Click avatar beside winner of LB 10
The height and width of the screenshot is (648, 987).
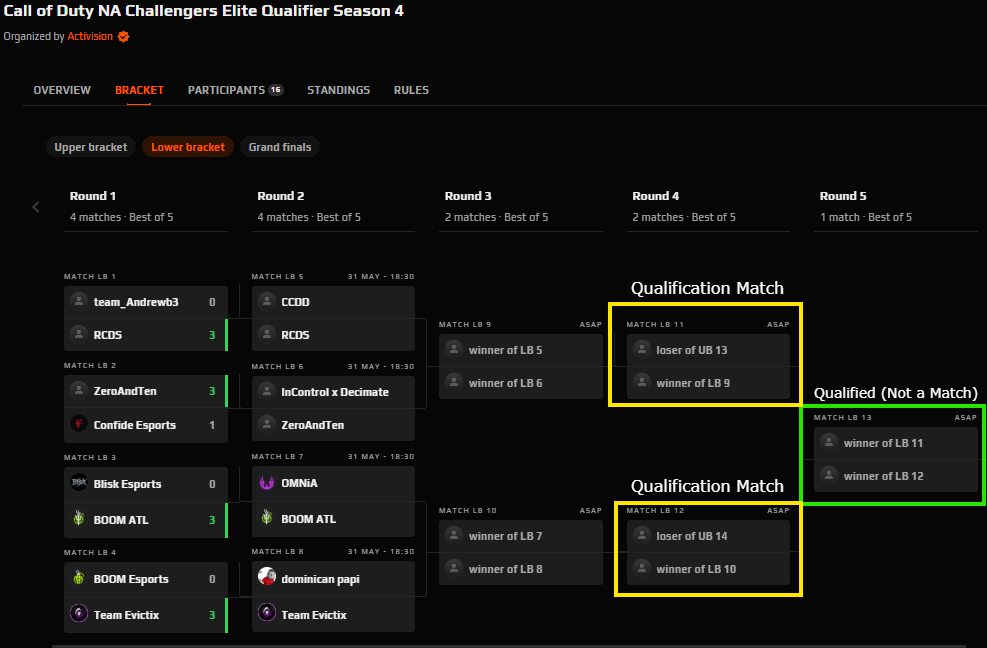click(641, 568)
